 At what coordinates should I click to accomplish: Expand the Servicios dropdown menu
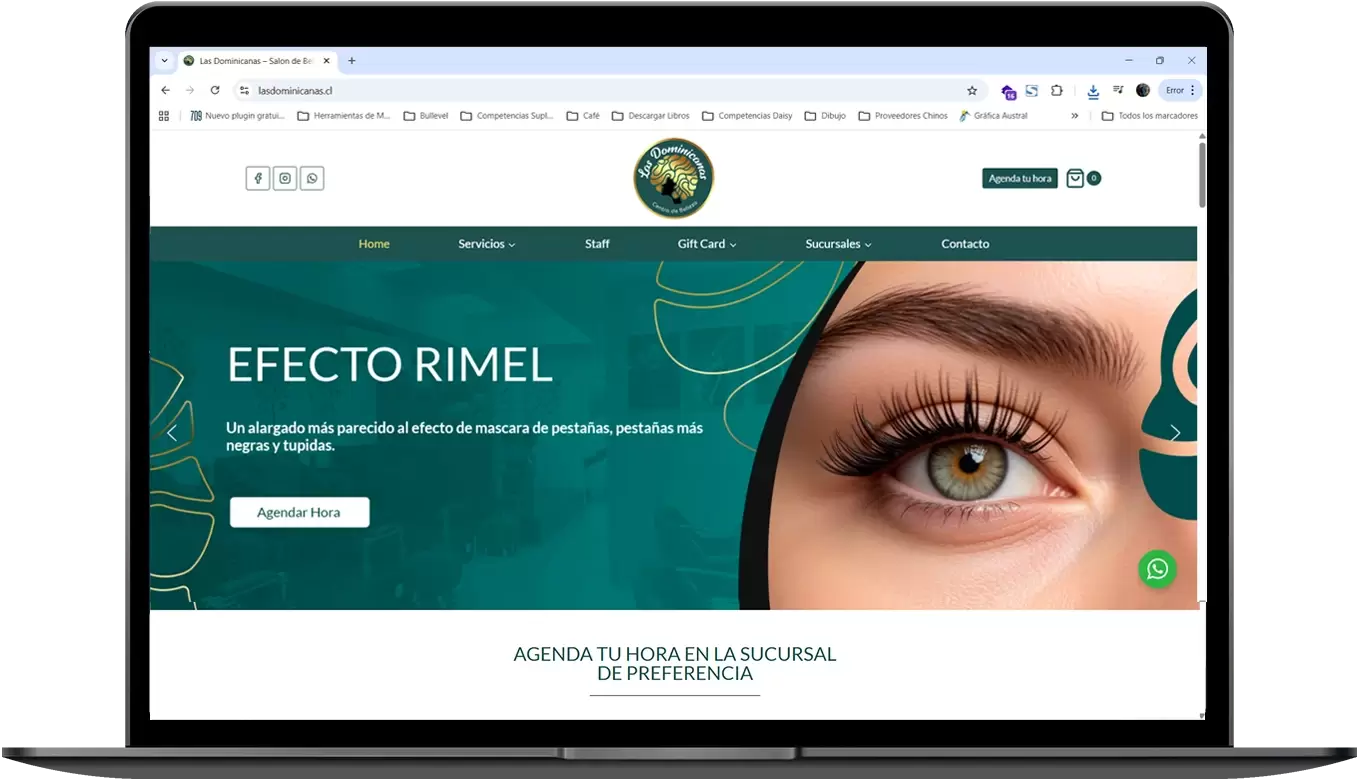click(x=486, y=244)
